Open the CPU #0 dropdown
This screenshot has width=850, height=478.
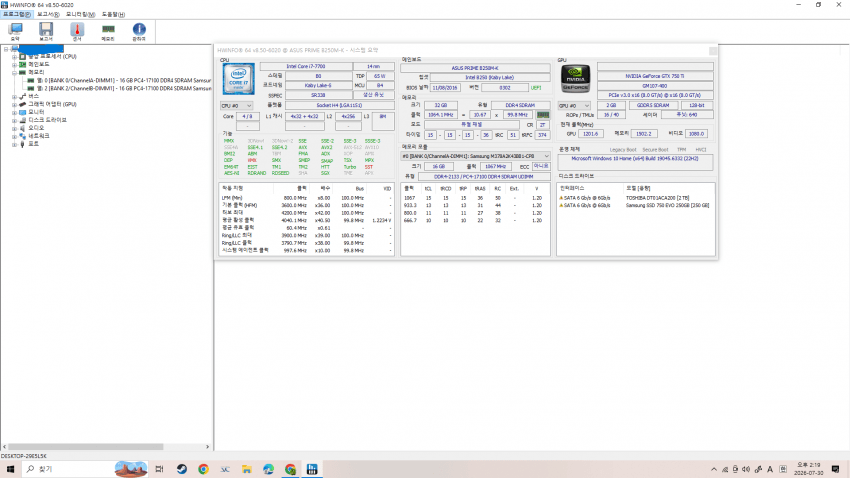tap(236, 106)
